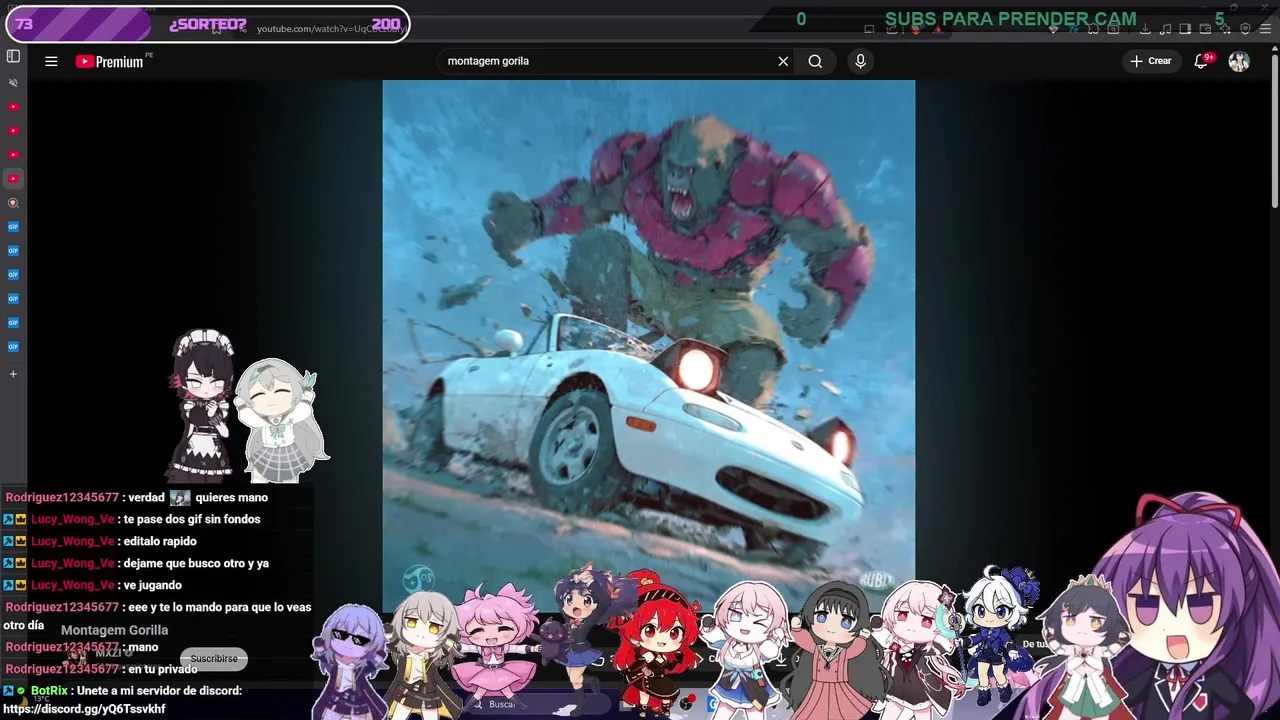Screen dimensions: 1280x720
Task: Open Brave Playlist music icon
Action: point(1165,29)
